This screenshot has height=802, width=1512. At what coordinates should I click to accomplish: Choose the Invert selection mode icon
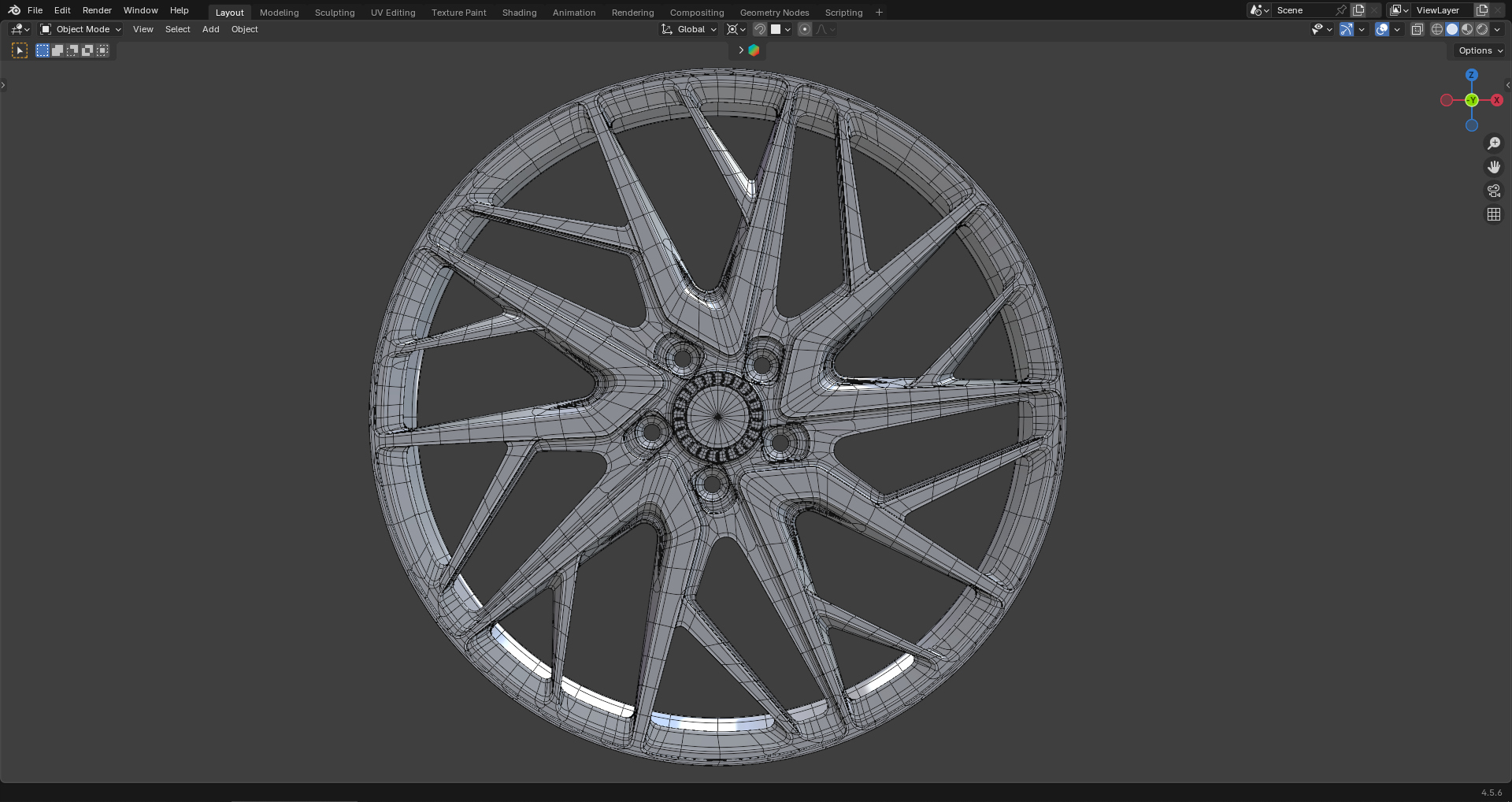pyautogui.click(x=87, y=50)
